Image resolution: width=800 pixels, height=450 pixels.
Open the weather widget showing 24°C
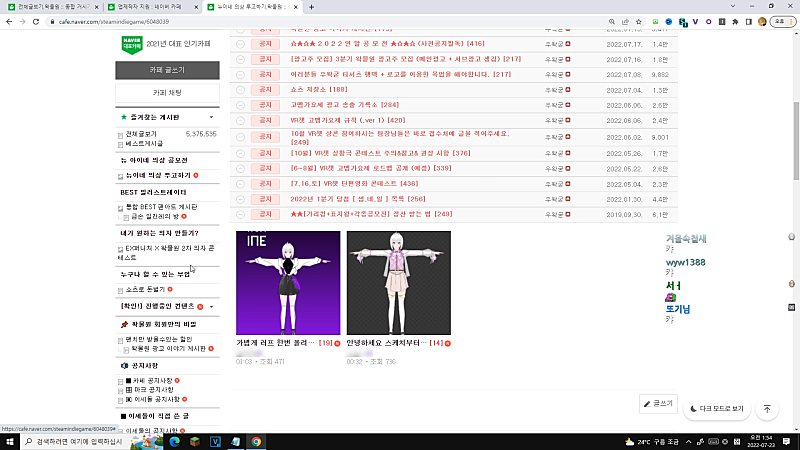[x=653, y=442]
